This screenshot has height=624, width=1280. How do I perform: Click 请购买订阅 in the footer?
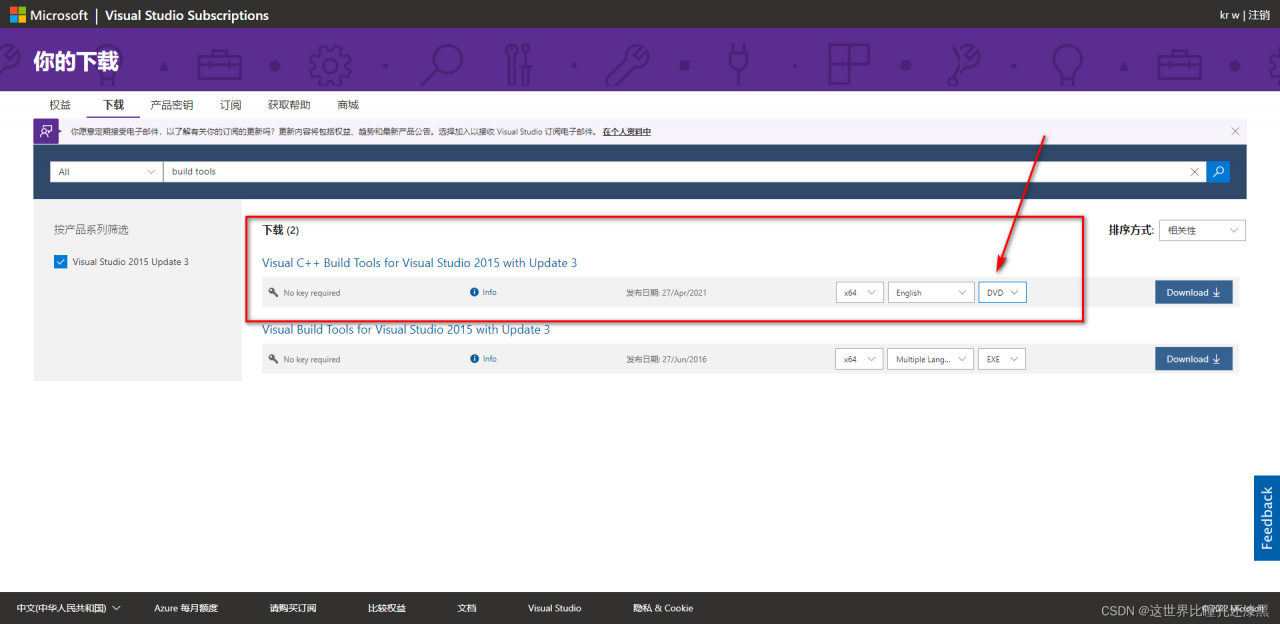292,608
